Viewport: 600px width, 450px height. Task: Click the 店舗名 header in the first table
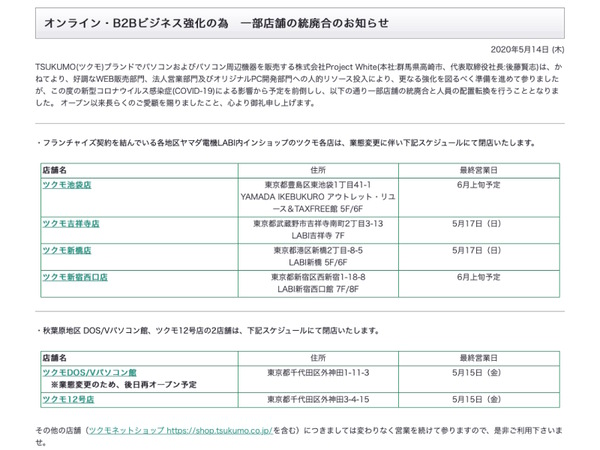[x=54, y=170]
